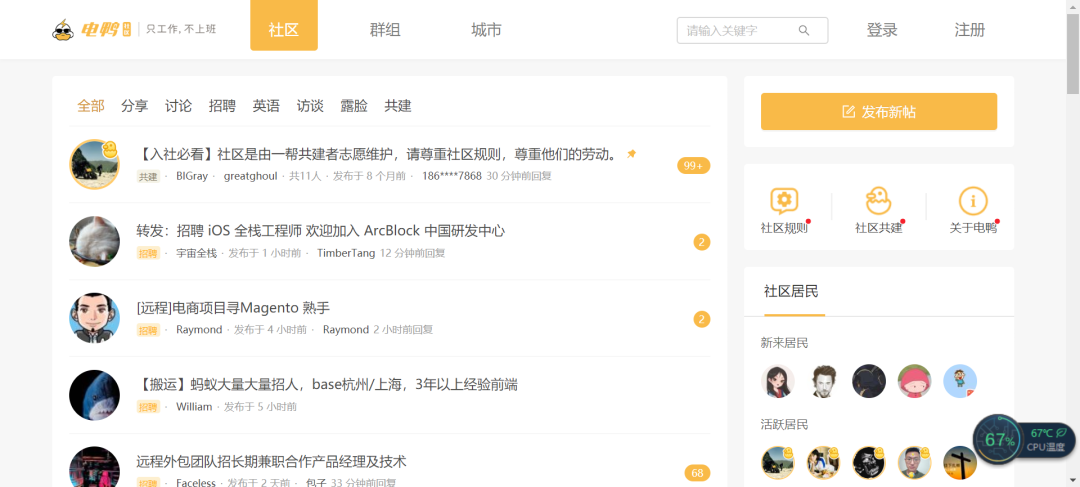Open post 远程外包团队招长期兼职合作
1080x487 pixels.
click(271, 461)
